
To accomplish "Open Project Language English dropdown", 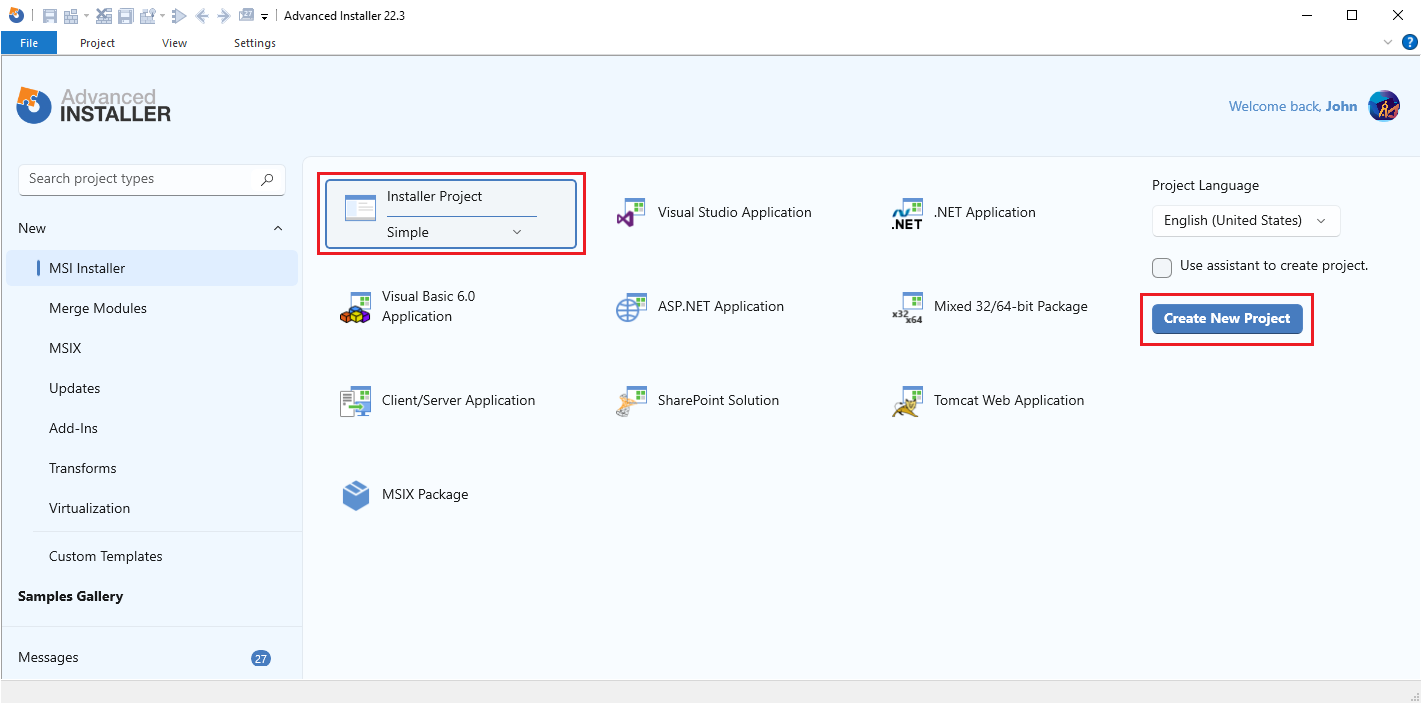I will [1246, 220].
